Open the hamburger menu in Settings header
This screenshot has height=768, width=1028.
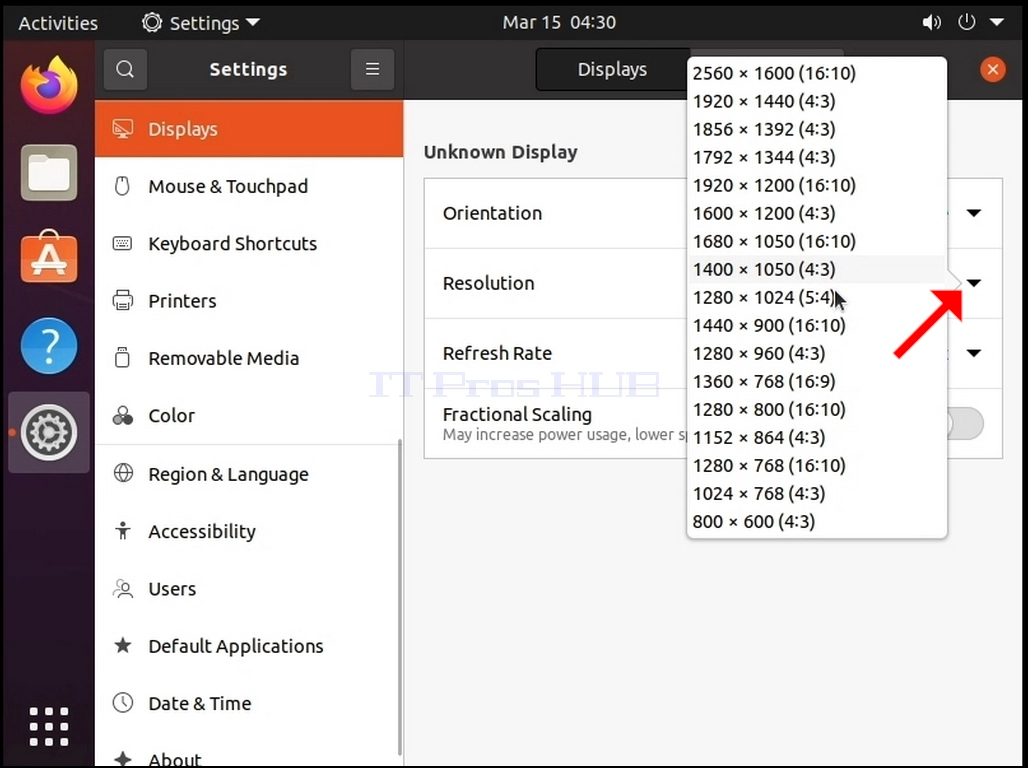pos(372,69)
